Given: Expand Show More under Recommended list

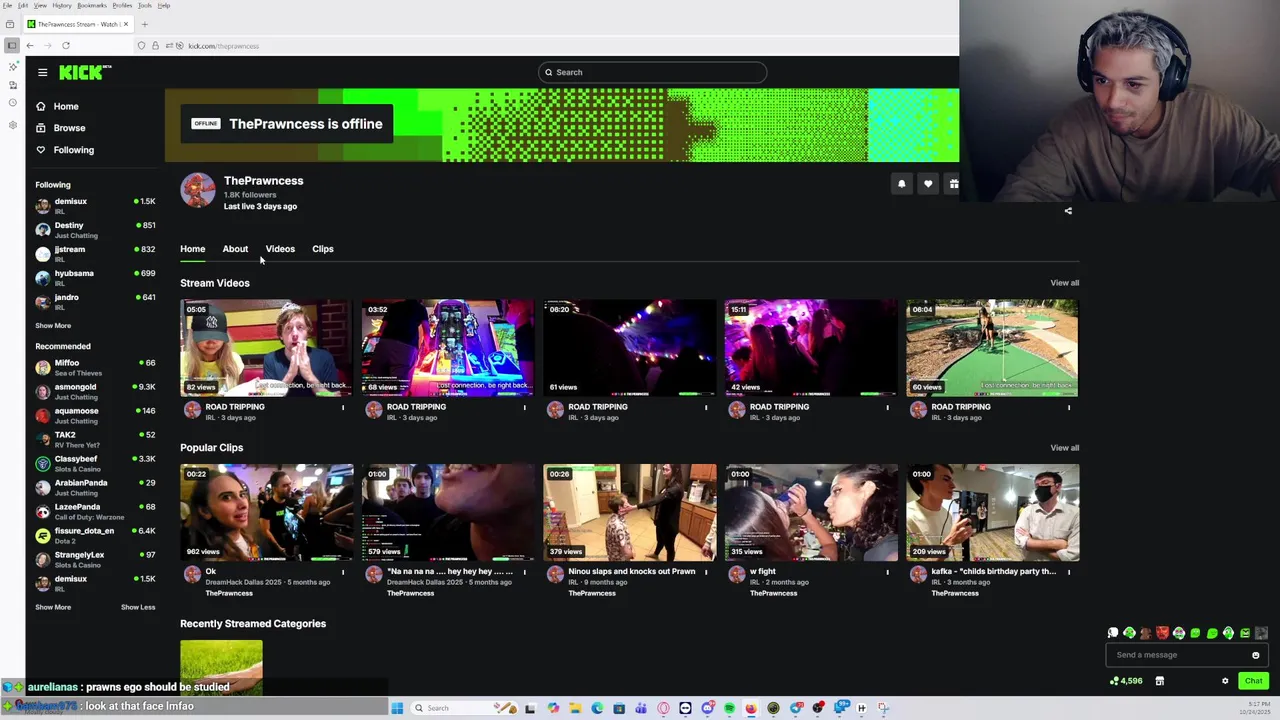Looking at the screenshot, I should coord(53,607).
